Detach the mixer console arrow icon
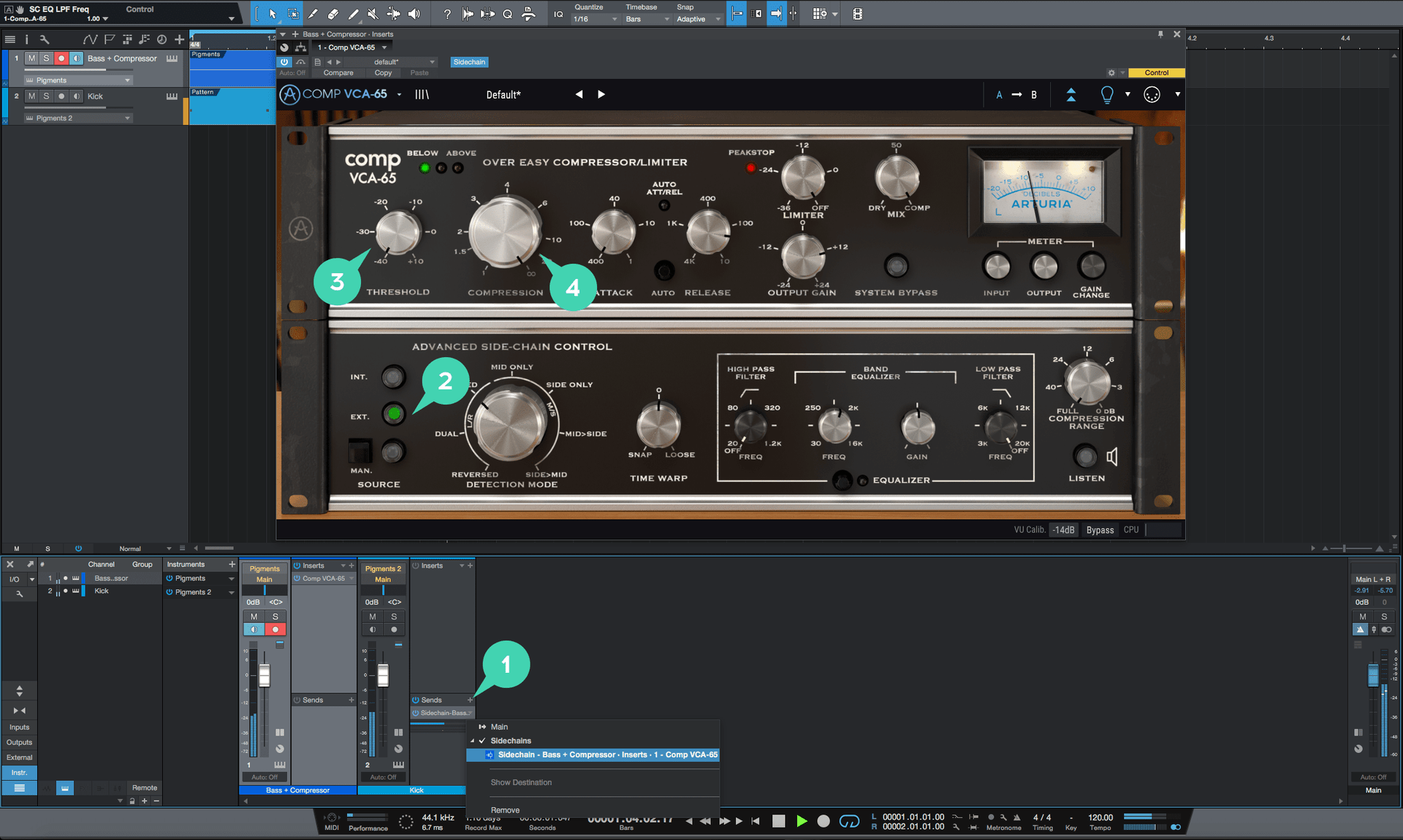The width and height of the screenshot is (1403, 840). click(x=30, y=564)
